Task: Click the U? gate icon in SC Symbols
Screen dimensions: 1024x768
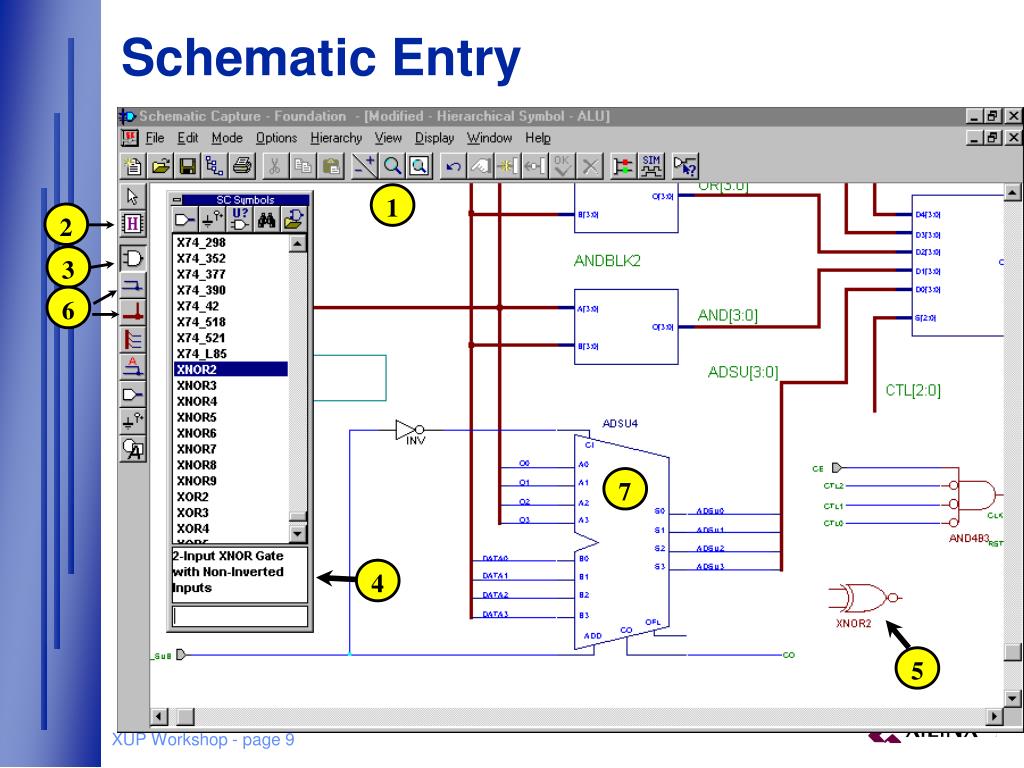Action: [x=240, y=220]
